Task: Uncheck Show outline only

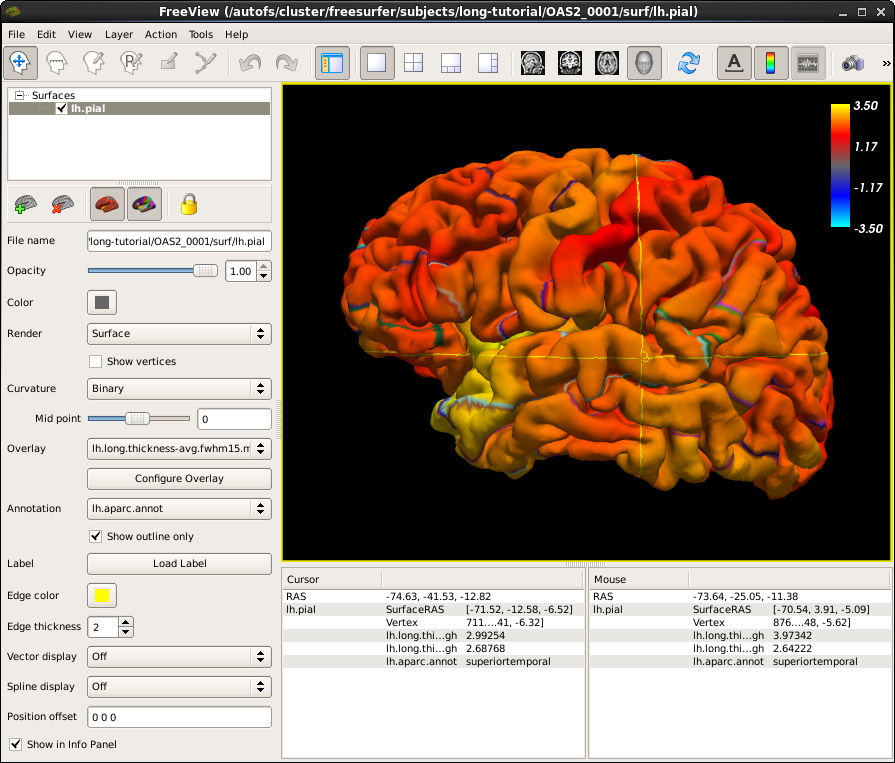Action: [96, 536]
